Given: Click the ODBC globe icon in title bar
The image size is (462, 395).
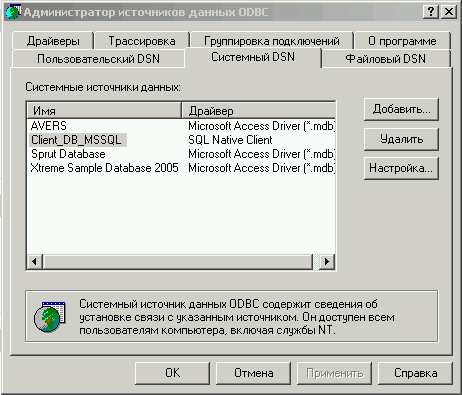Looking at the screenshot, I should point(13,12).
